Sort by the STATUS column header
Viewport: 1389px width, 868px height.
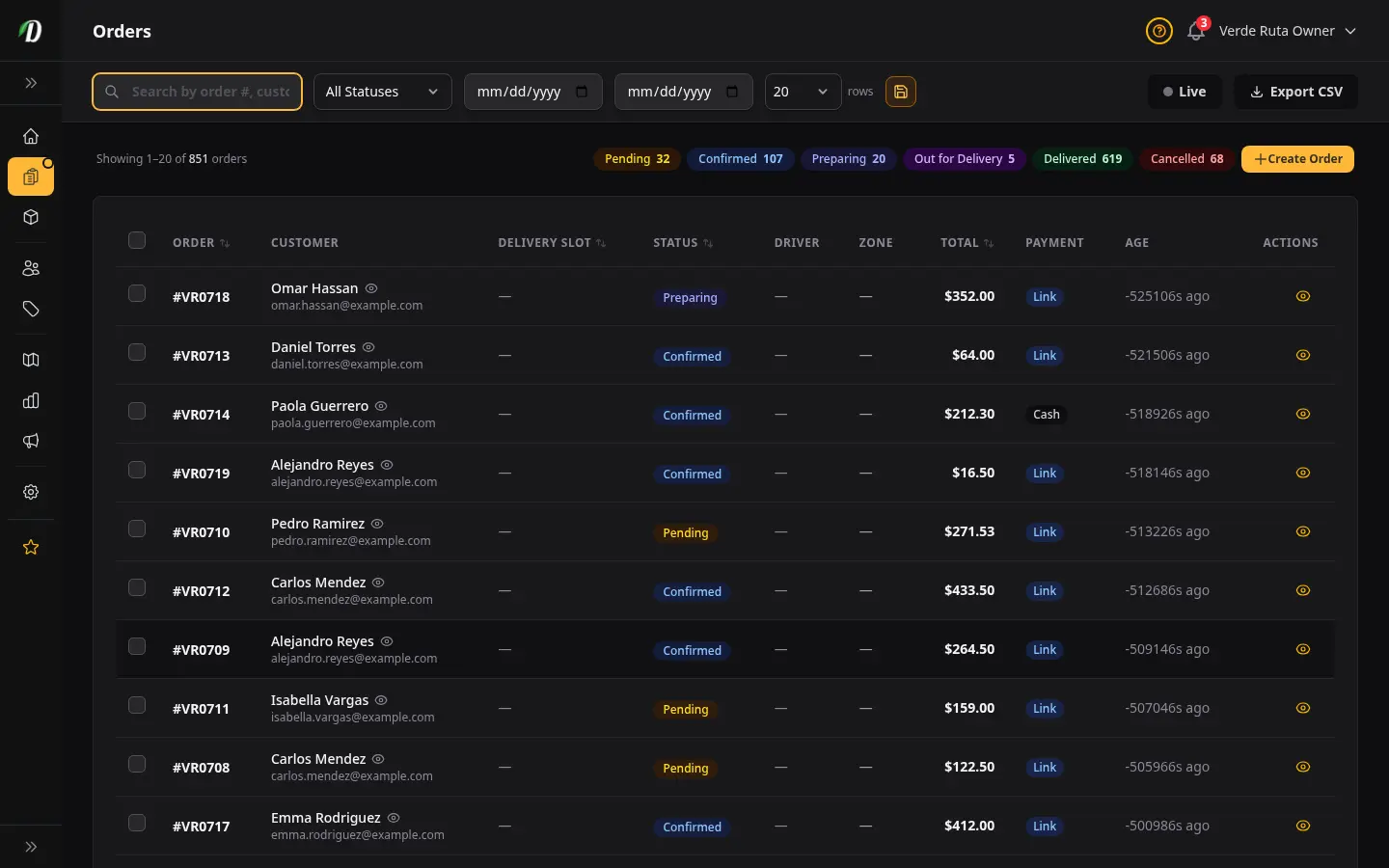click(683, 243)
